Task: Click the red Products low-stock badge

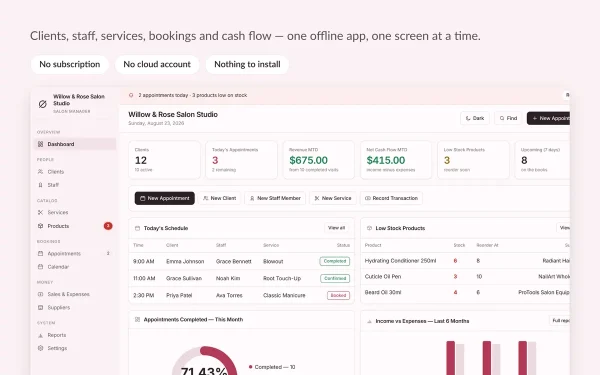Action: click(108, 226)
